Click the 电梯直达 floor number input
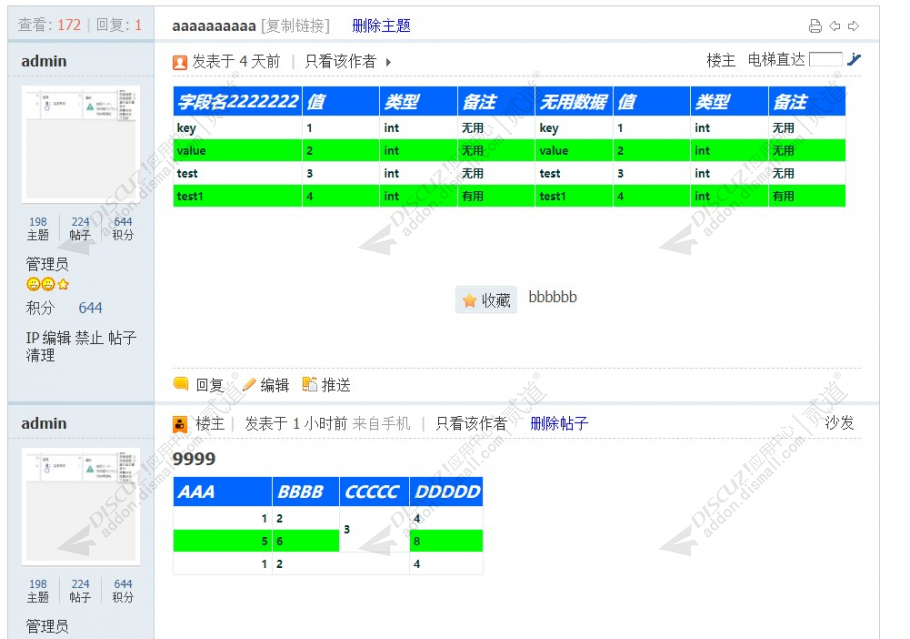Screen dimensions: 910x639 (x=826, y=59)
